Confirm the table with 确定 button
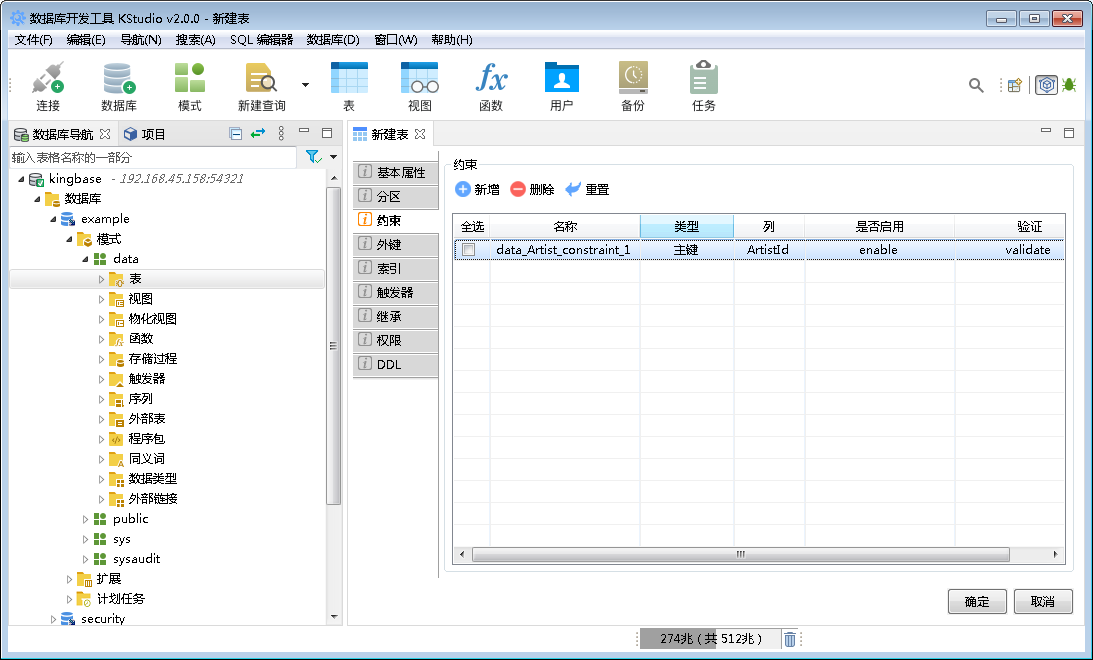1093x660 pixels. (x=977, y=601)
